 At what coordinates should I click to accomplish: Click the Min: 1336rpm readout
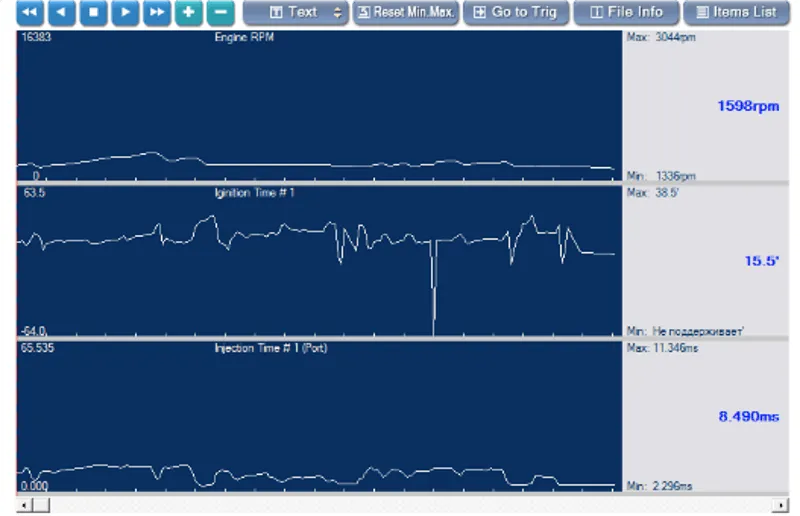(661, 176)
